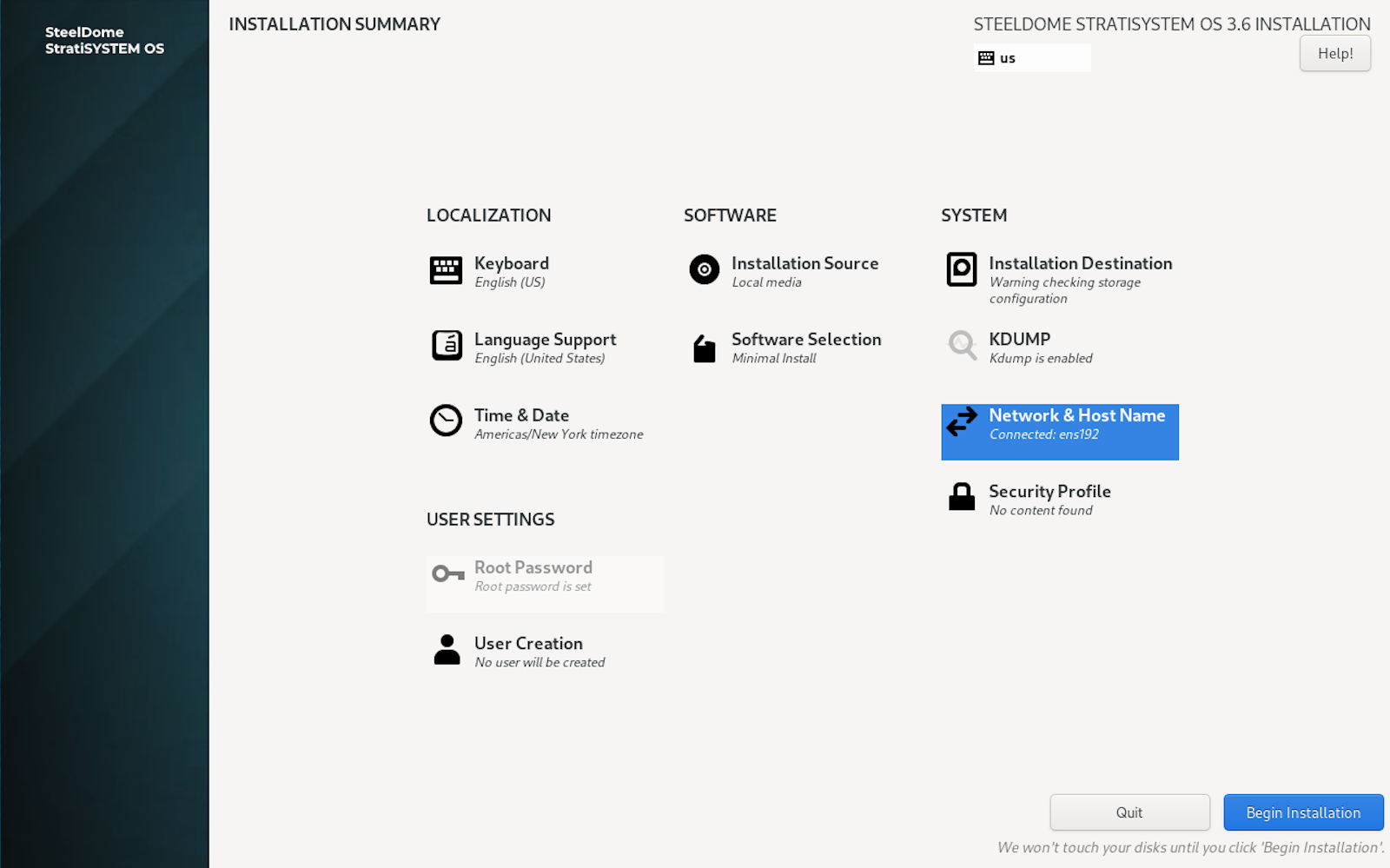This screenshot has height=868, width=1390.
Task: Click the Time & Date title text
Action: pos(521,416)
